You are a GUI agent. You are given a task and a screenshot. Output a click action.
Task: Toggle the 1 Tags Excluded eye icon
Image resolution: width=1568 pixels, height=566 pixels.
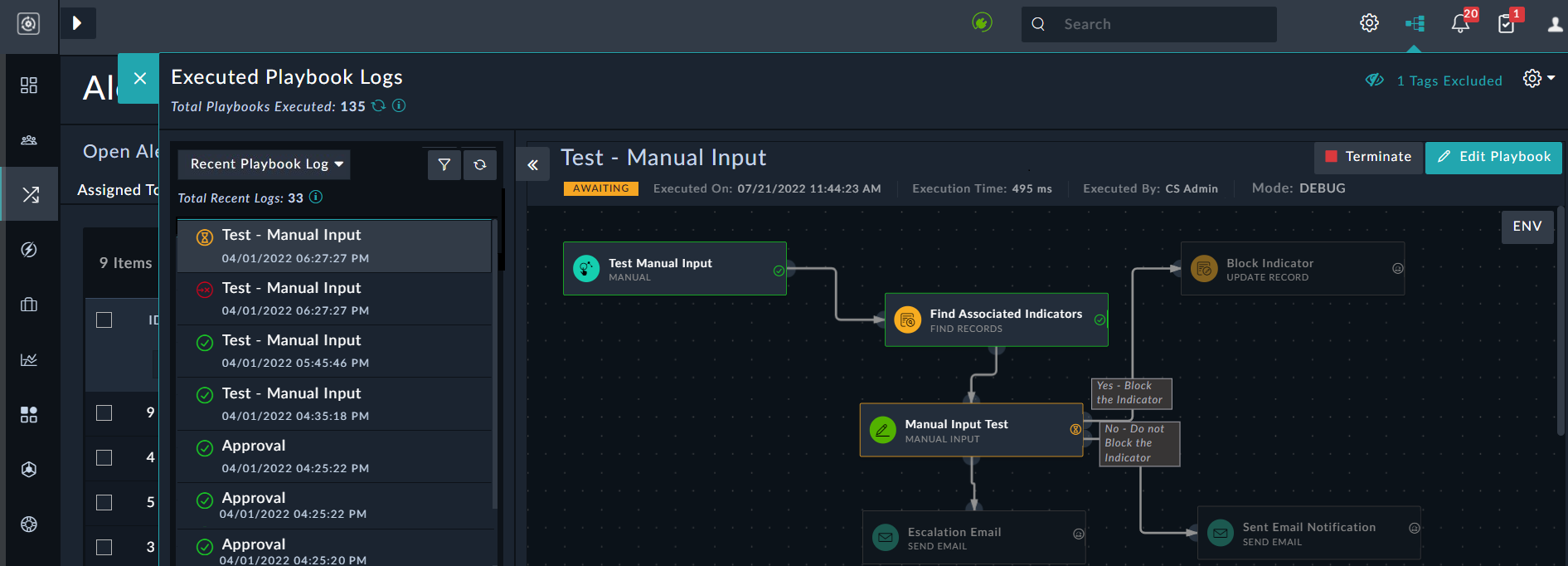point(1375,81)
